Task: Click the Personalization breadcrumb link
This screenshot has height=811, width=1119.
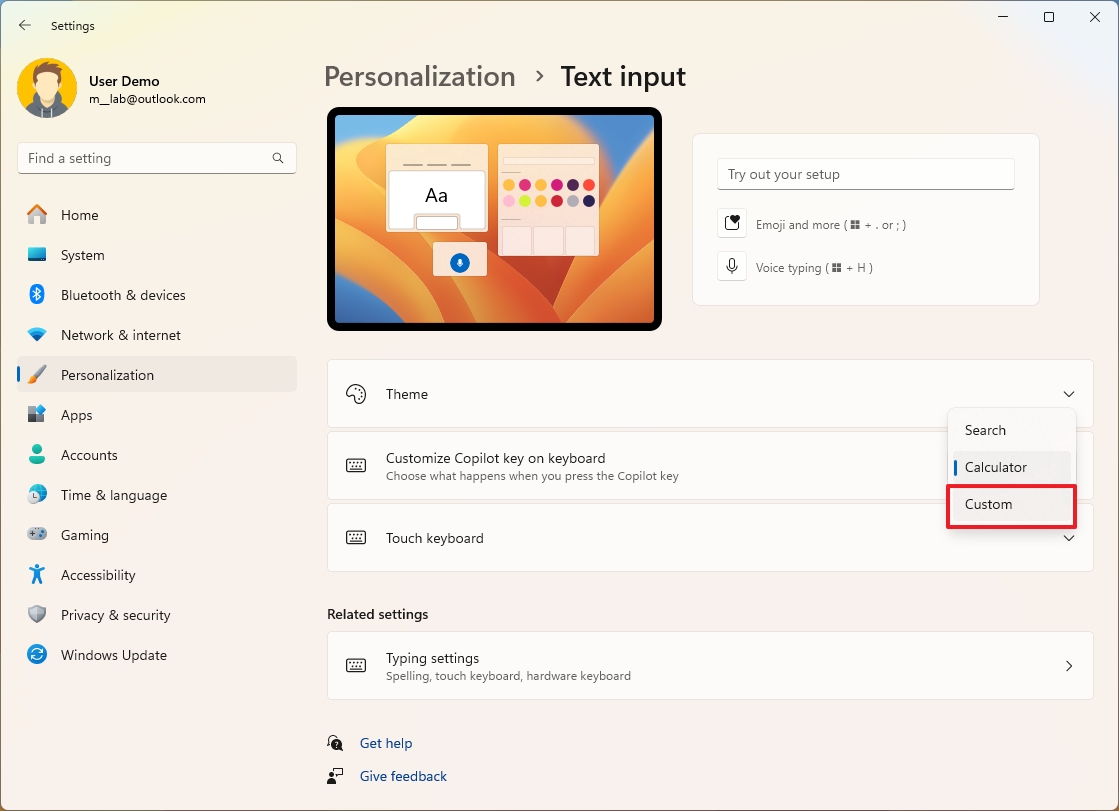Action: point(420,77)
